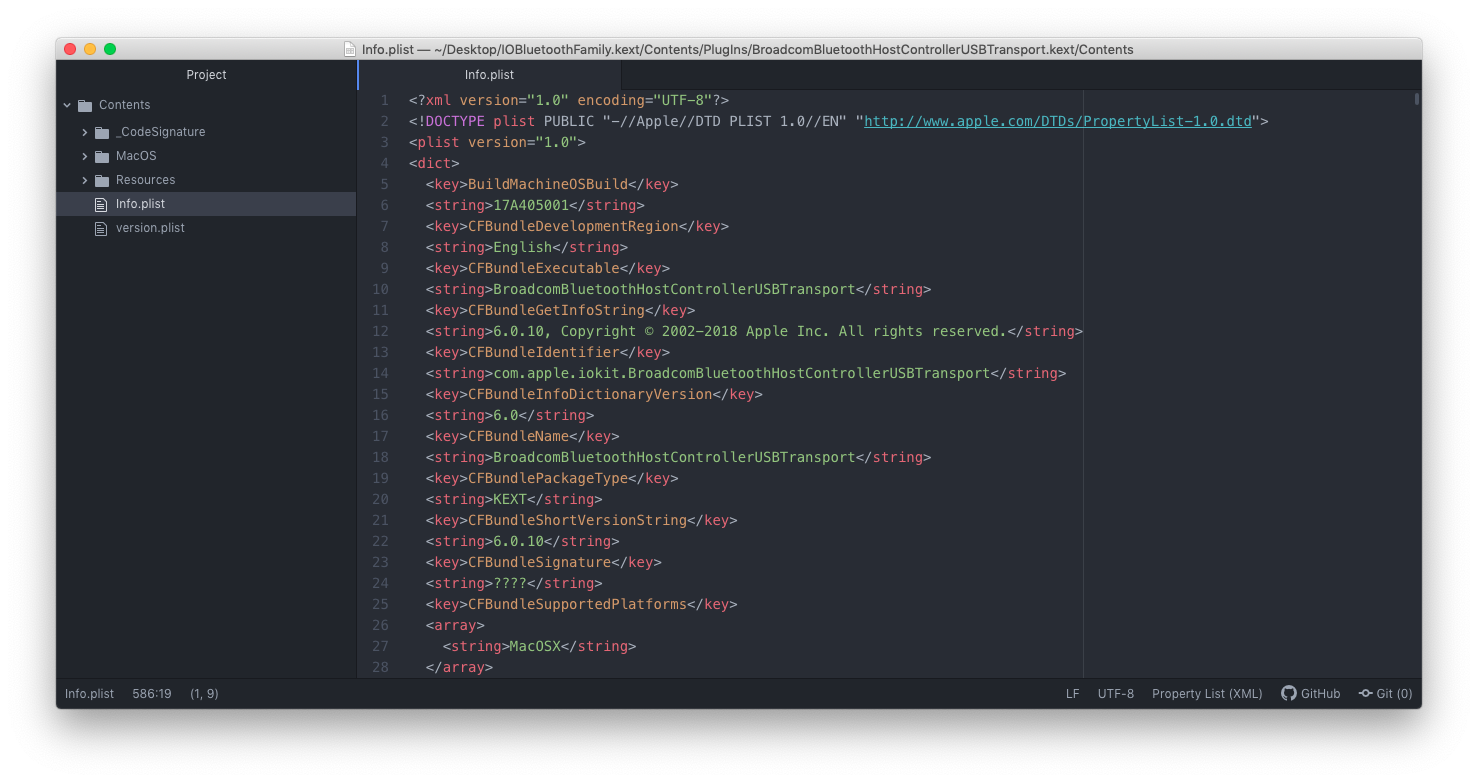Click the opening array tag on line 26

455,625
